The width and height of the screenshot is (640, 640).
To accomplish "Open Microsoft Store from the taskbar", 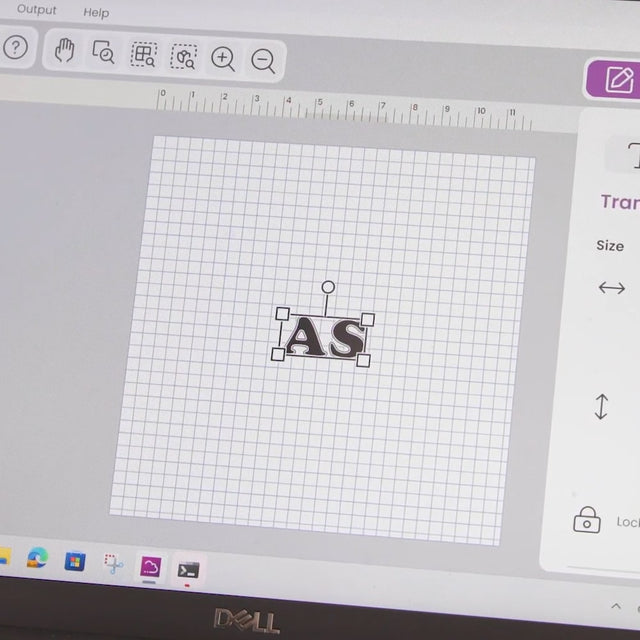I will 75,561.
